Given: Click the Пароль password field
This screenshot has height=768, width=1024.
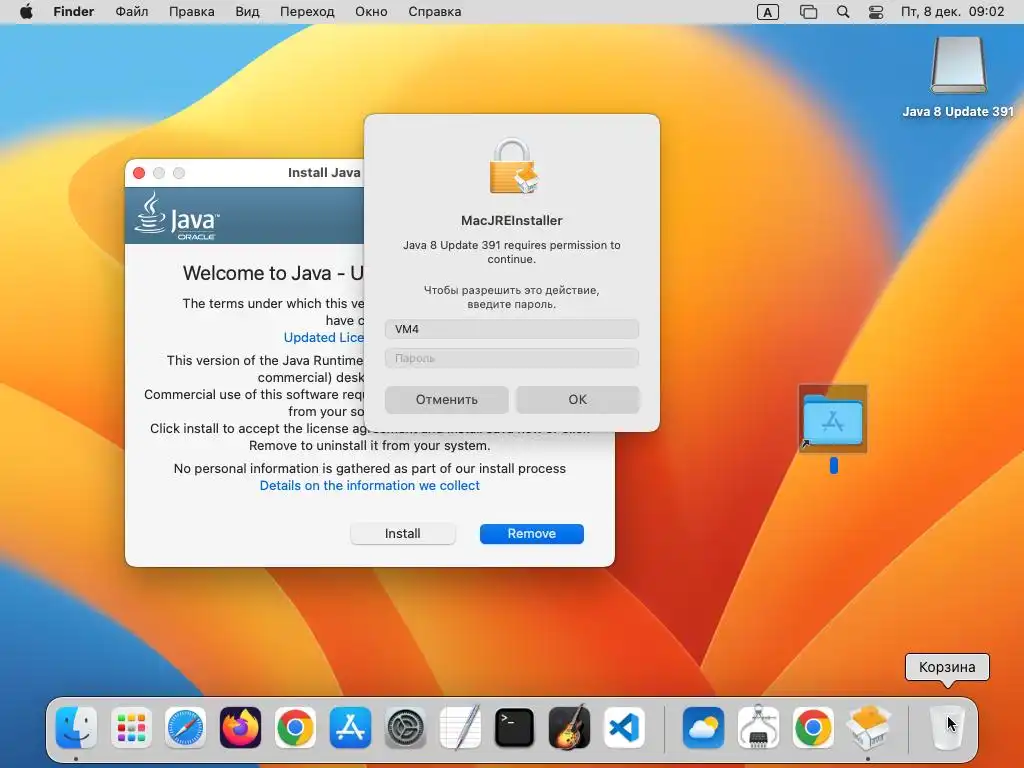Looking at the screenshot, I should [512, 358].
